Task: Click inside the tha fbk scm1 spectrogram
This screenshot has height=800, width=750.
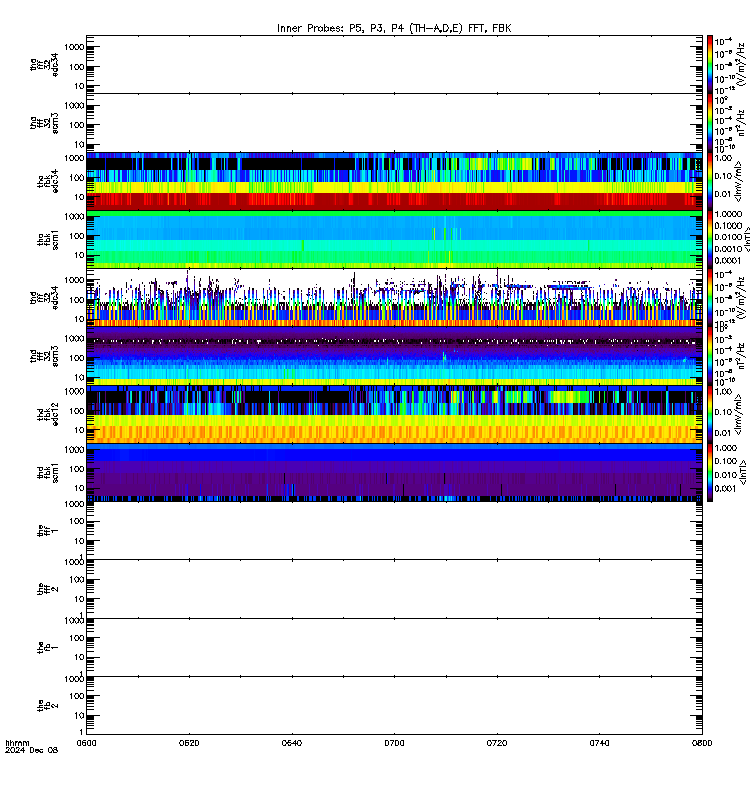Action: pyautogui.click(x=394, y=240)
